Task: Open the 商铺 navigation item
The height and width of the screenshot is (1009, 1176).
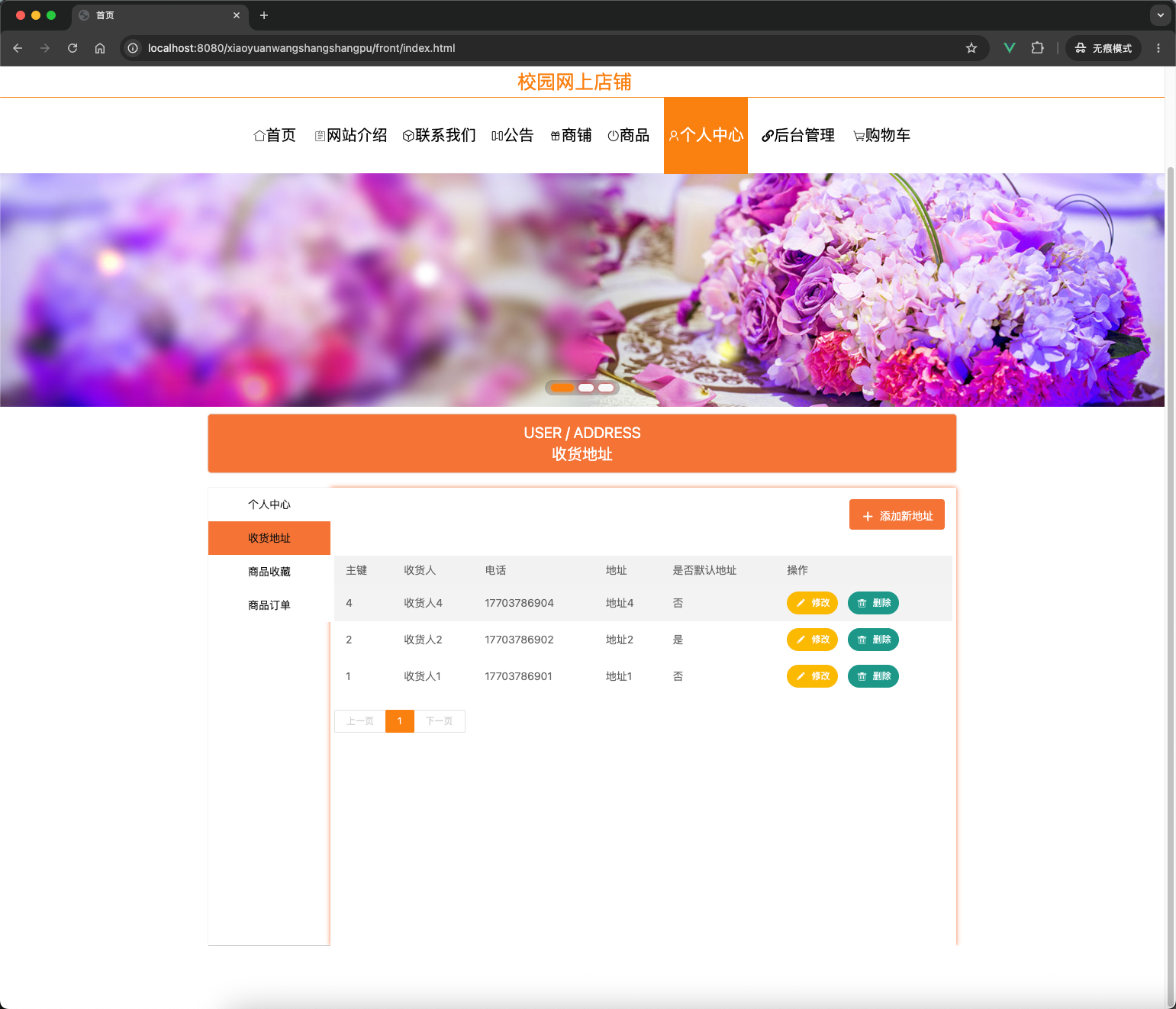Action: point(571,135)
